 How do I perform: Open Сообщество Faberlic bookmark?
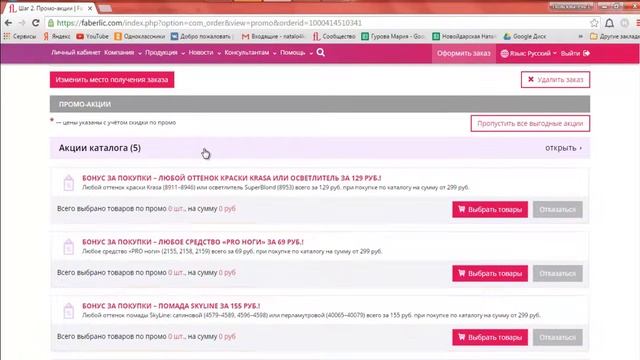334,36
